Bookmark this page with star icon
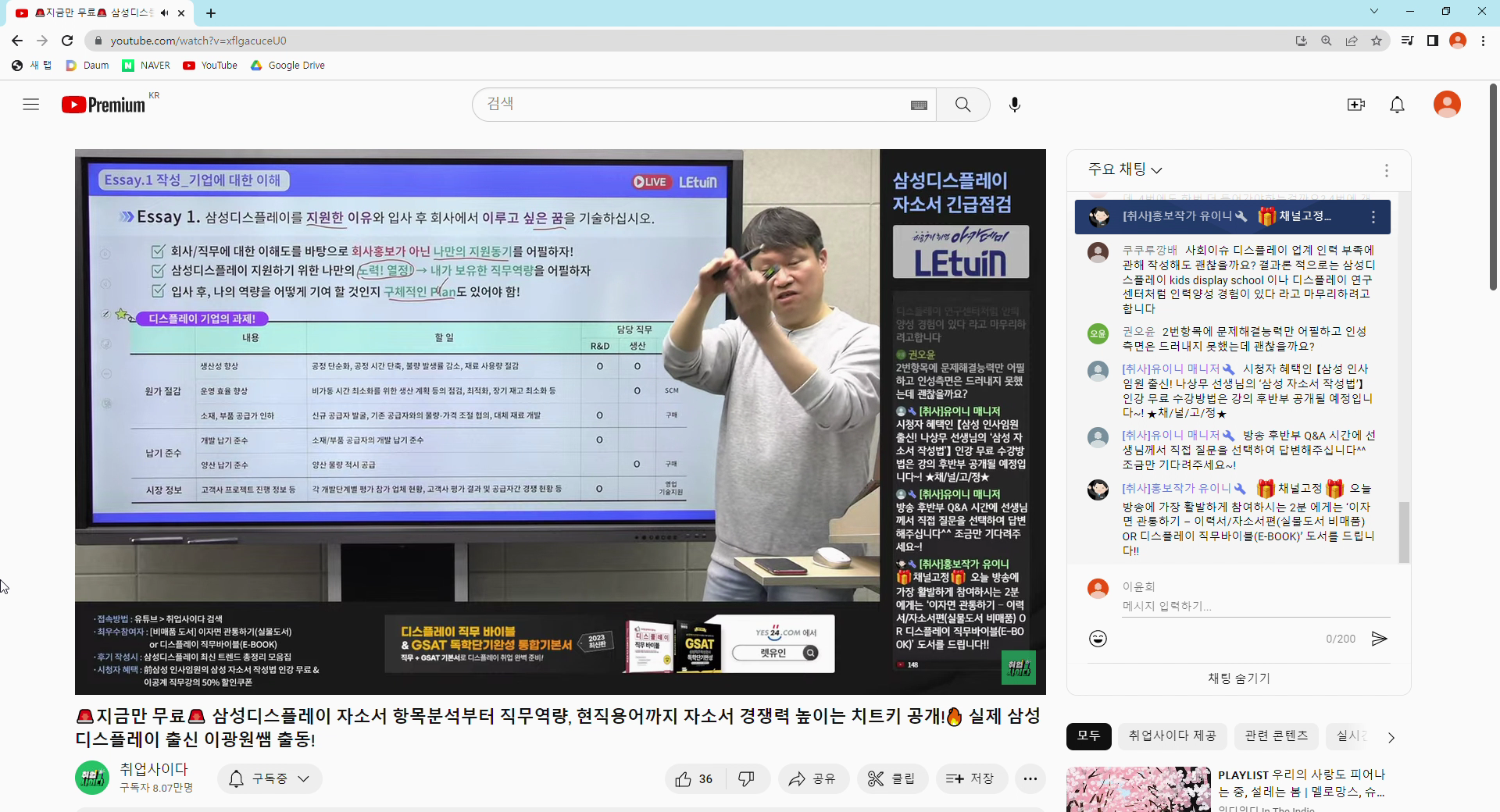This screenshot has width=1500, height=812. coord(1377,41)
